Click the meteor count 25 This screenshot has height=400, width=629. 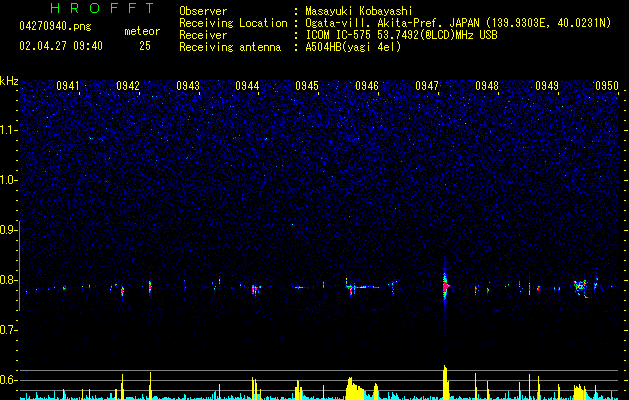(145, 46)
